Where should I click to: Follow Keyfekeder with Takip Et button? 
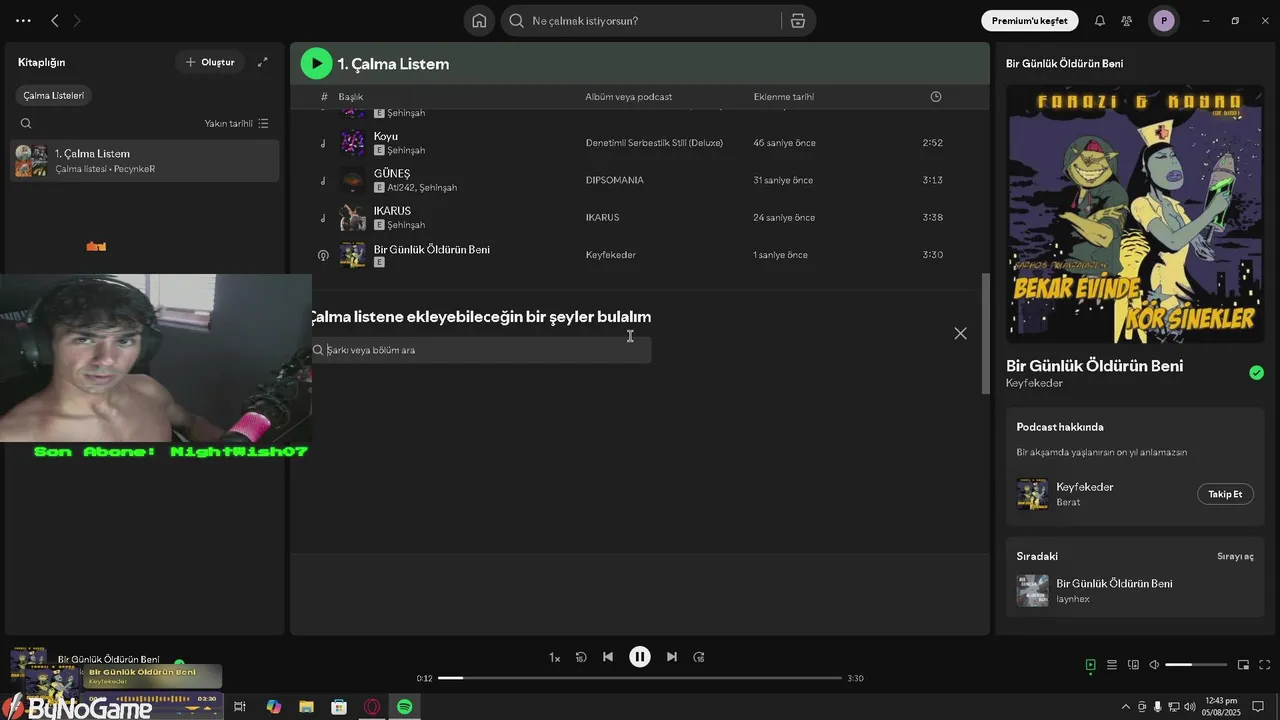(x=1225, y=494)
